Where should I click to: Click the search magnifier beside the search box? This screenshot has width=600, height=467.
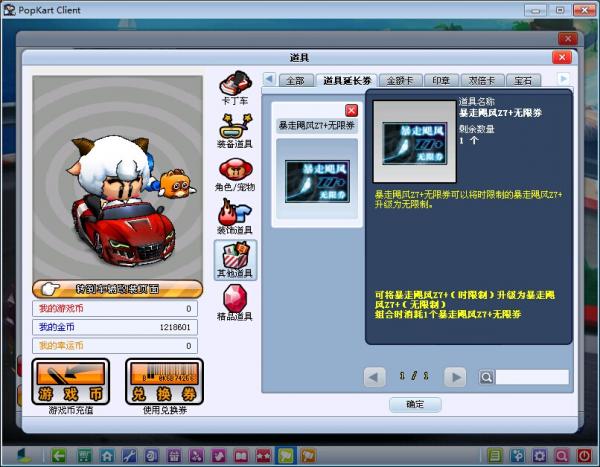point(486,377)
